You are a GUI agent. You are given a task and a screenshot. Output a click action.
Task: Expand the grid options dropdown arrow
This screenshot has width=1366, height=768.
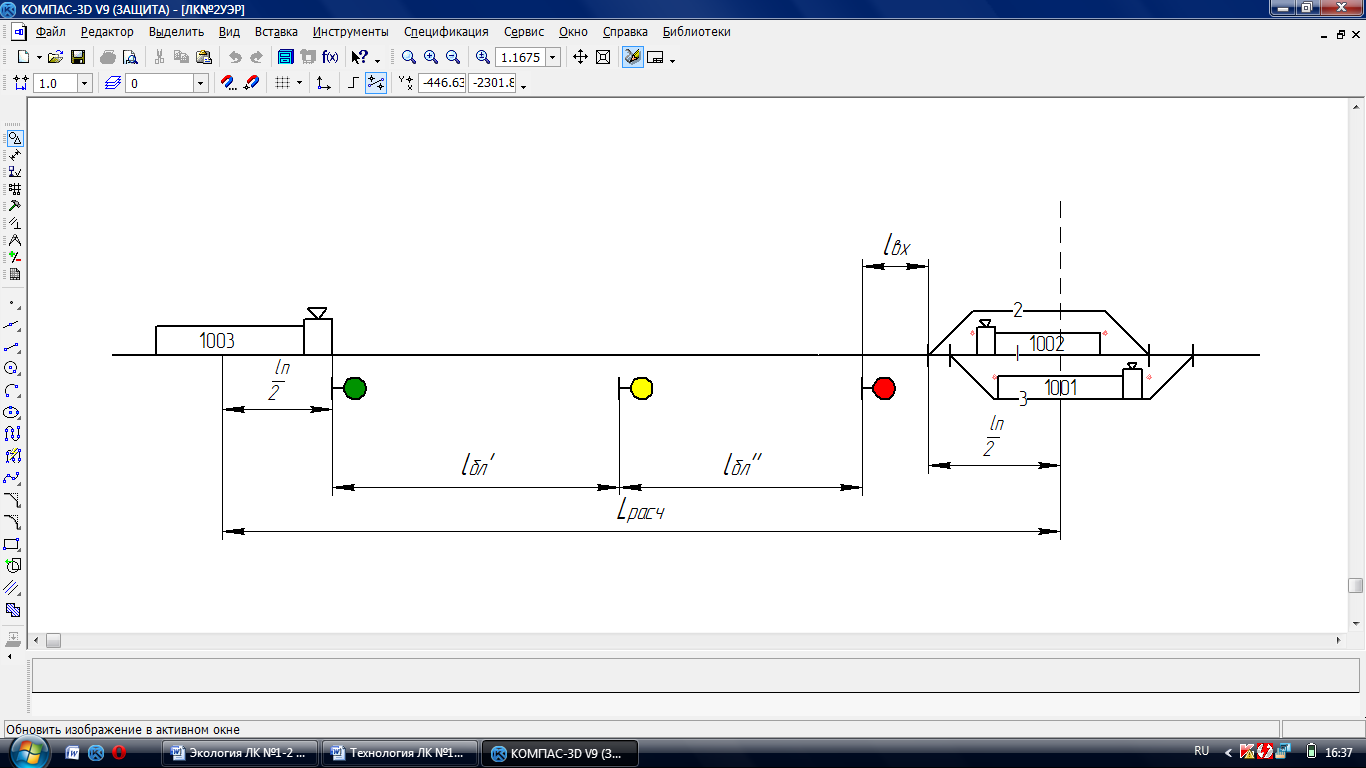click(x=299, y=84)
